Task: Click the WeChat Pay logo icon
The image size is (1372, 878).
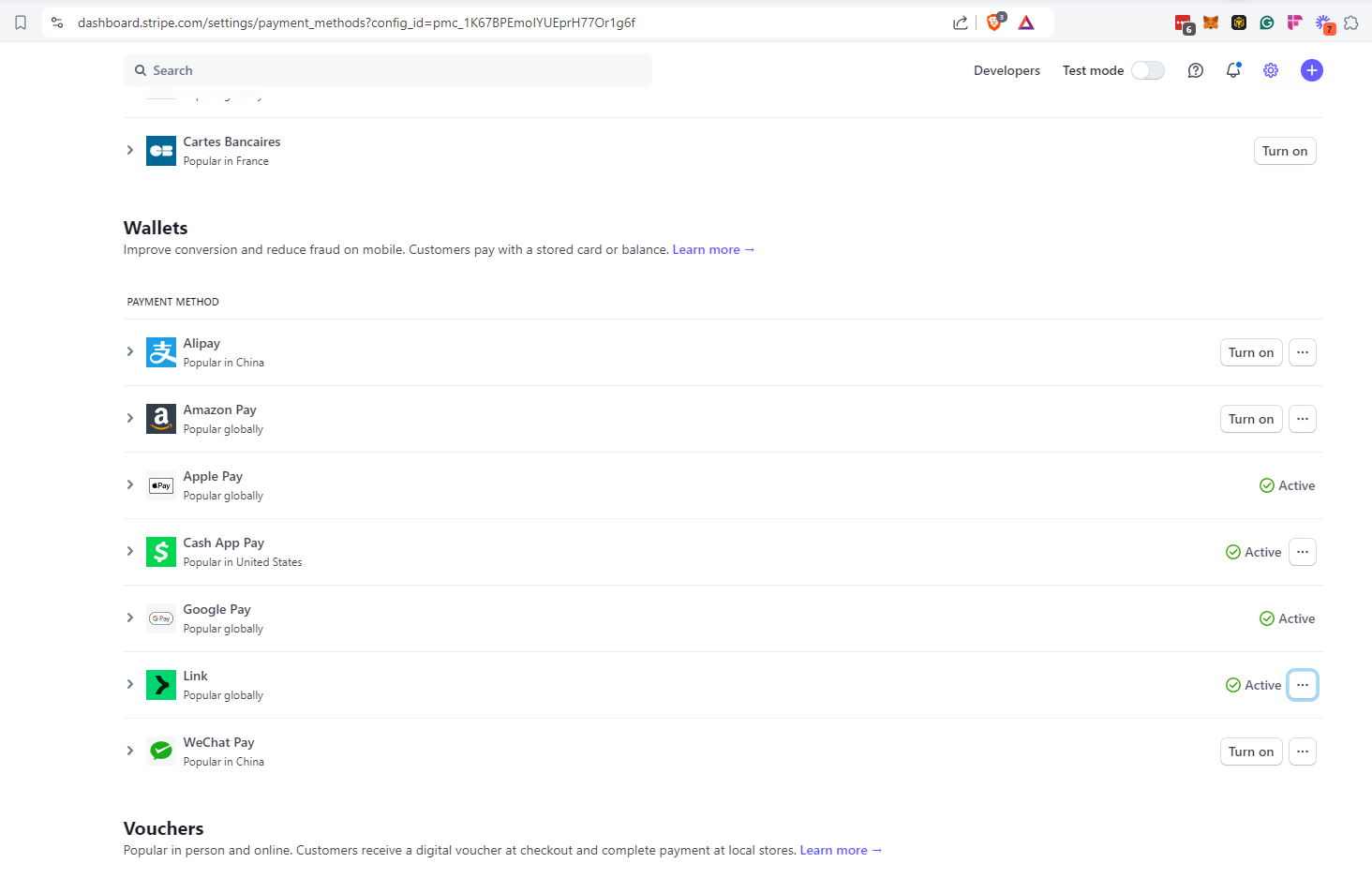Action: tap(161, 752)
